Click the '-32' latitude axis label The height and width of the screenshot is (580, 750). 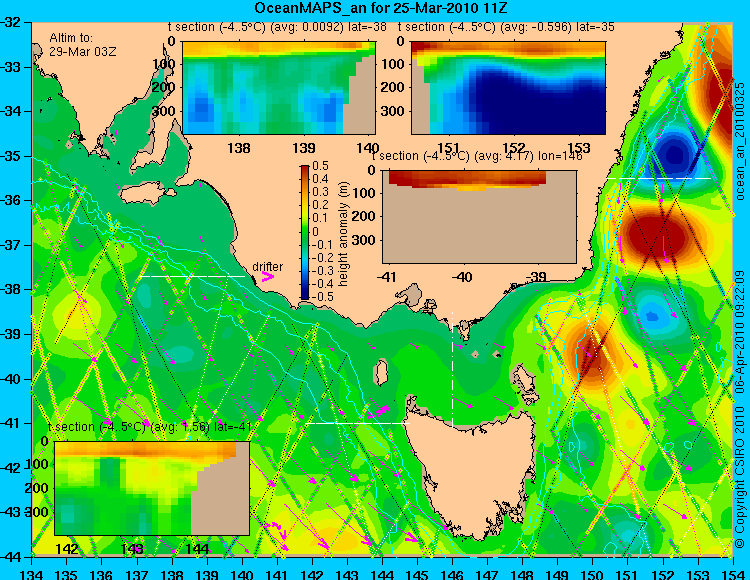pos(11,22)
